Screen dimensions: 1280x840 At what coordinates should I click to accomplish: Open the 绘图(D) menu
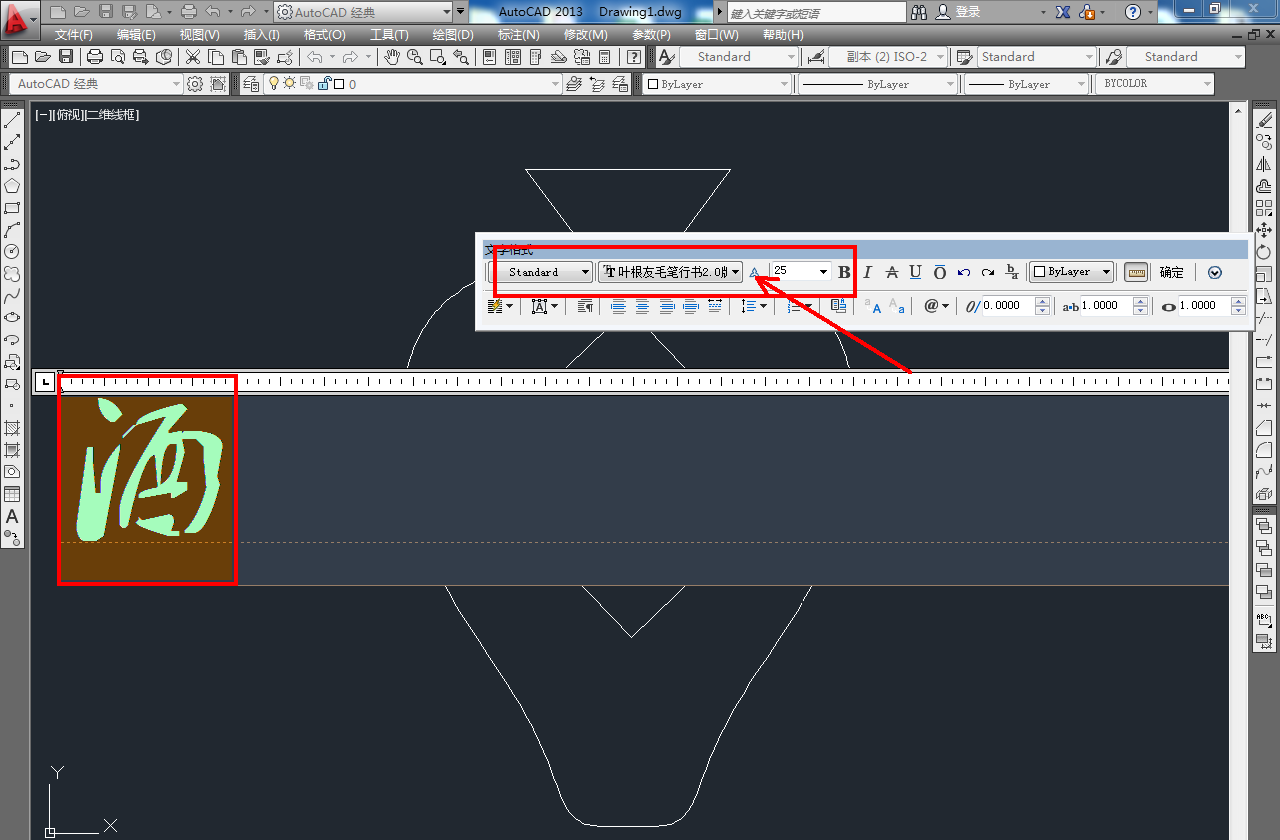pos(453,34)
